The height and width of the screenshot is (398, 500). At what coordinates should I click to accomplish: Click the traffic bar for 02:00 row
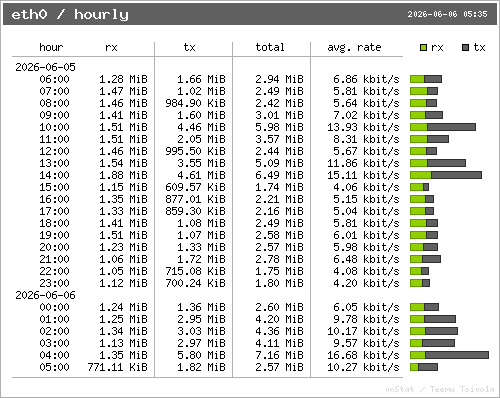point(434,331)
